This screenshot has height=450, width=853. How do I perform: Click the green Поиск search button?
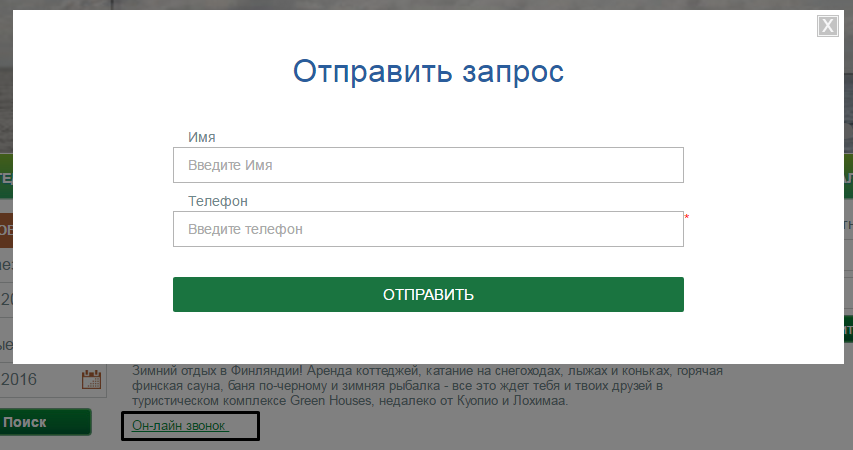(44, 422)
